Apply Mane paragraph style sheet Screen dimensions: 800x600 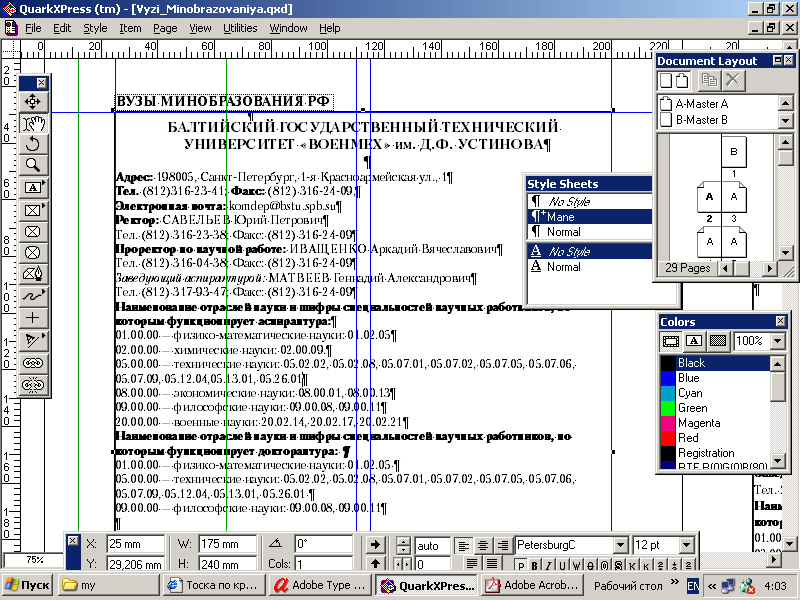click(x=589, y=217)
